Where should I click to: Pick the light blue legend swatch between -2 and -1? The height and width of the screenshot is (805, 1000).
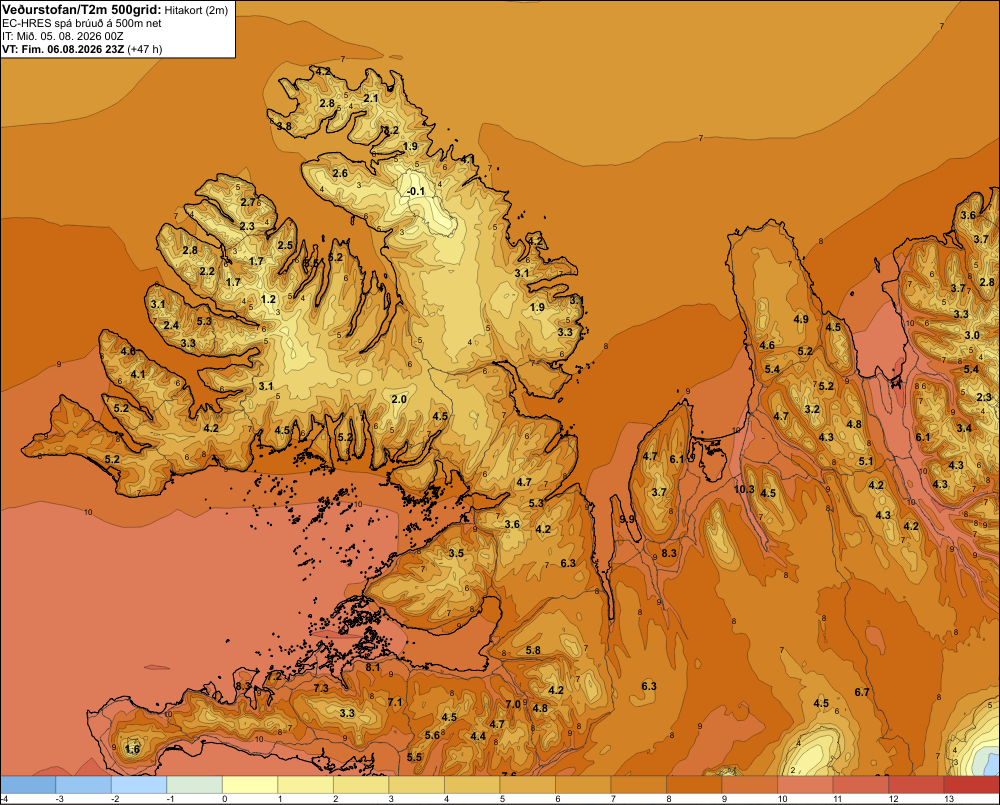(139, 785)
